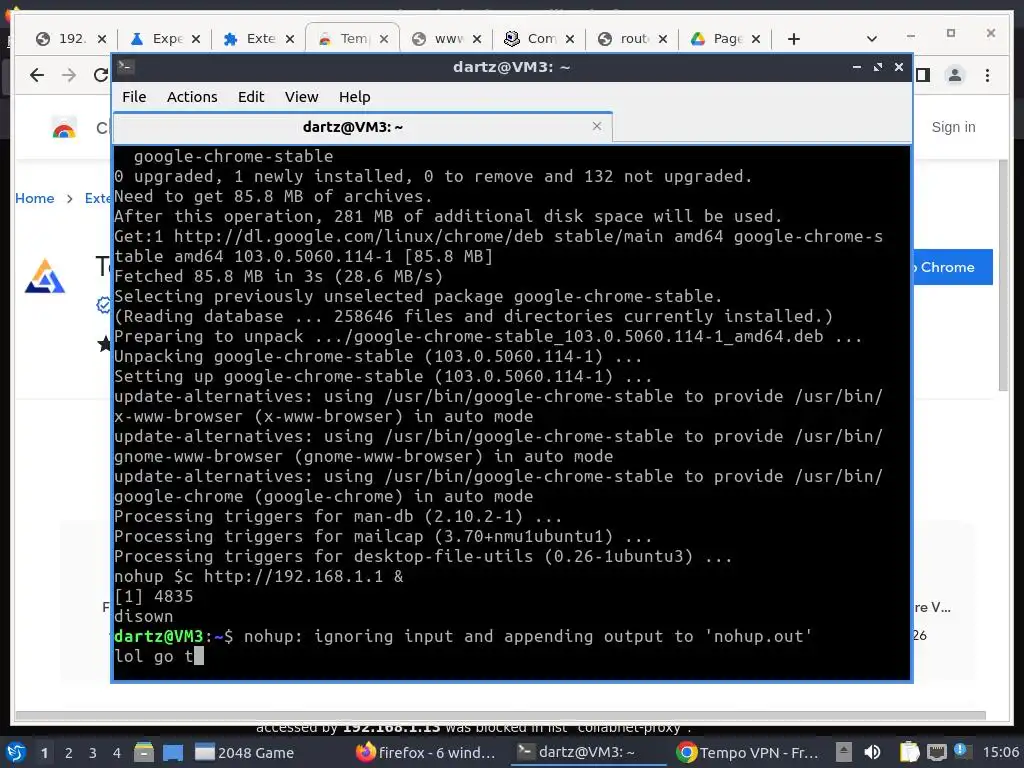Open the start menu on taskbar
The width and height of the screenshot is (1024, 768).
tap(16, 752)
